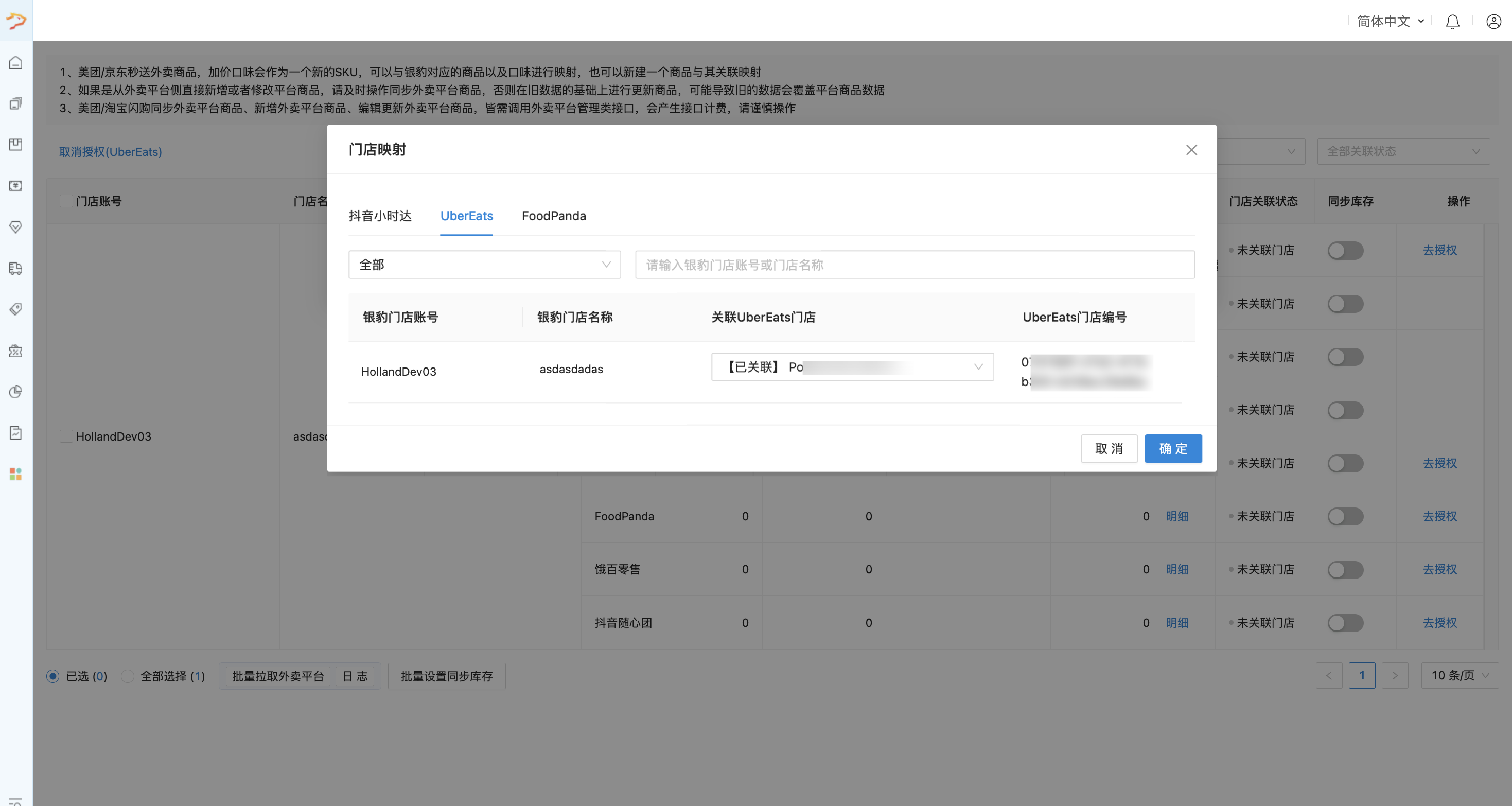The width and height of the screenshot is (1512, 806).
Task: Open the home icon in sidebar
Action: 16,62
